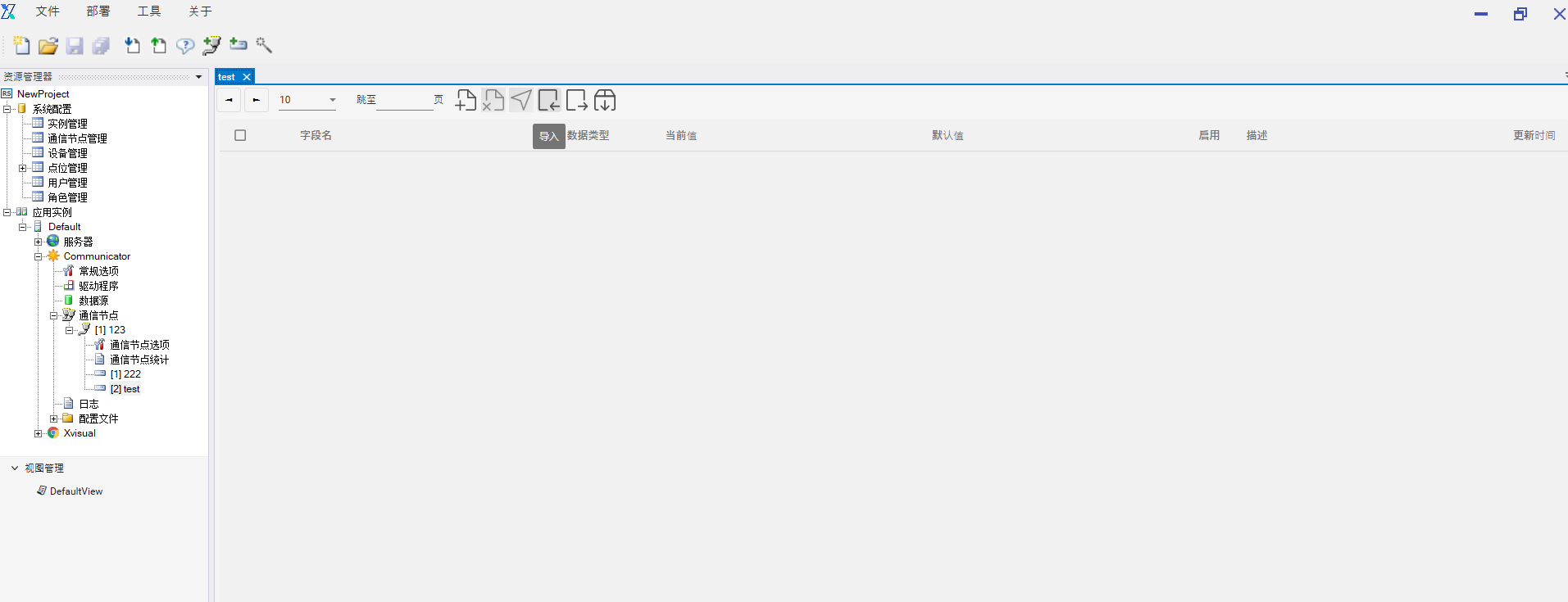Expand the 配置文件 tree node
This screenshot has height=602, width=1568.
[53, 419]
